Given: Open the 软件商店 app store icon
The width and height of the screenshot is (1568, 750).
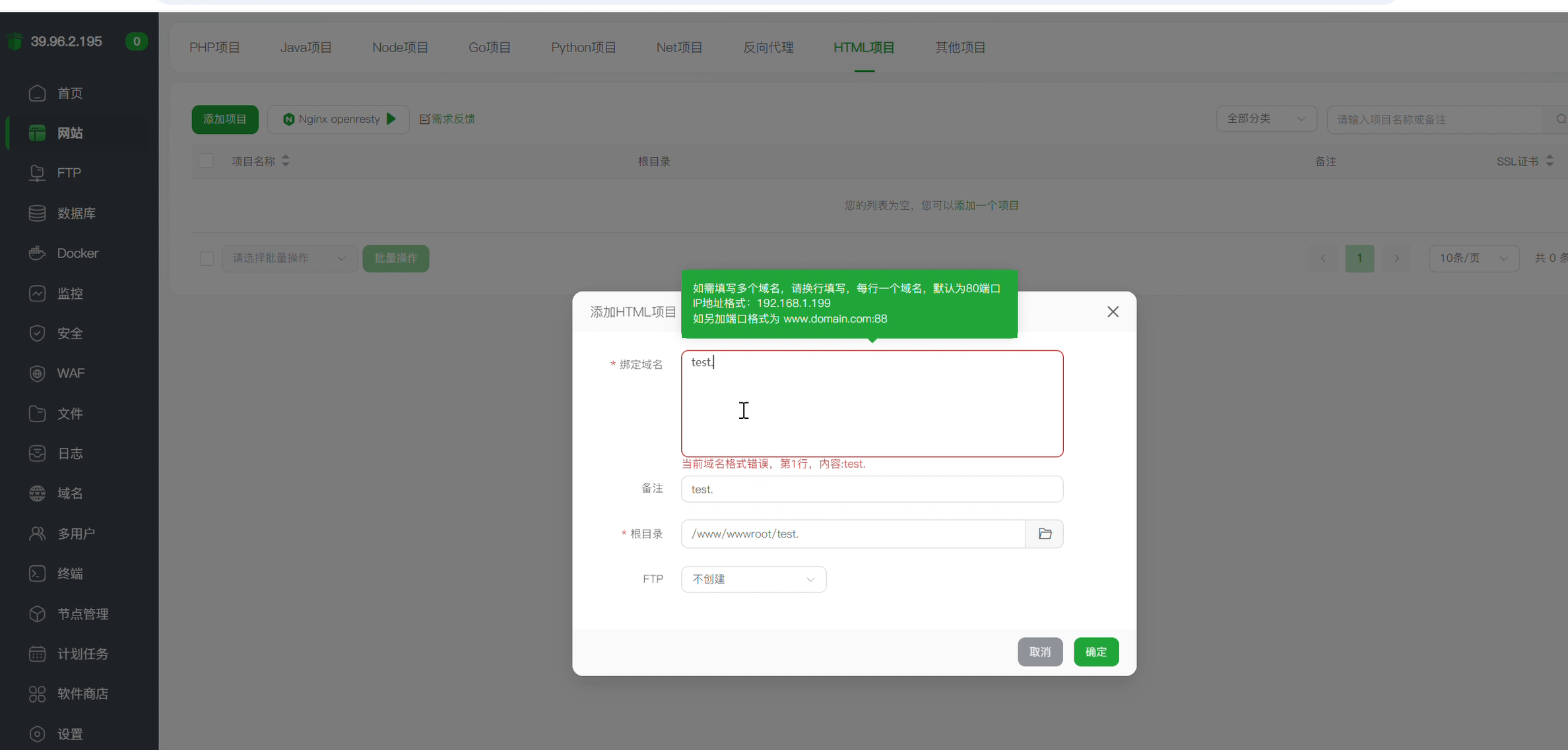Looking at the screenshot, I should [37, 694].
